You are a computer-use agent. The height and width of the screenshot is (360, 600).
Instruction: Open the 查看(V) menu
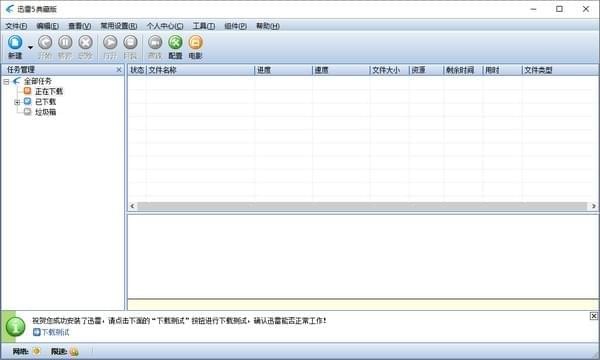80,26
